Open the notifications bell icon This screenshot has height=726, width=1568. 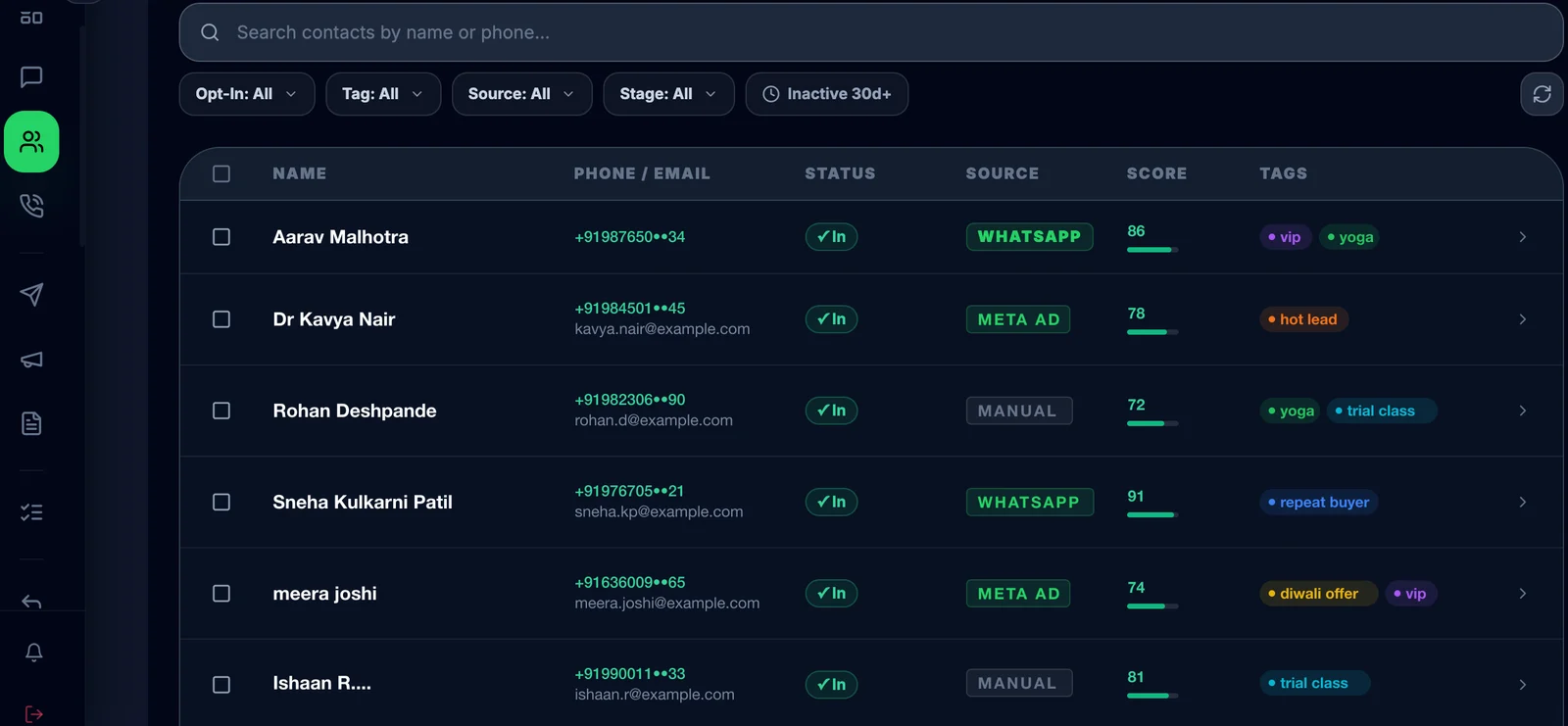coord(33,653)
